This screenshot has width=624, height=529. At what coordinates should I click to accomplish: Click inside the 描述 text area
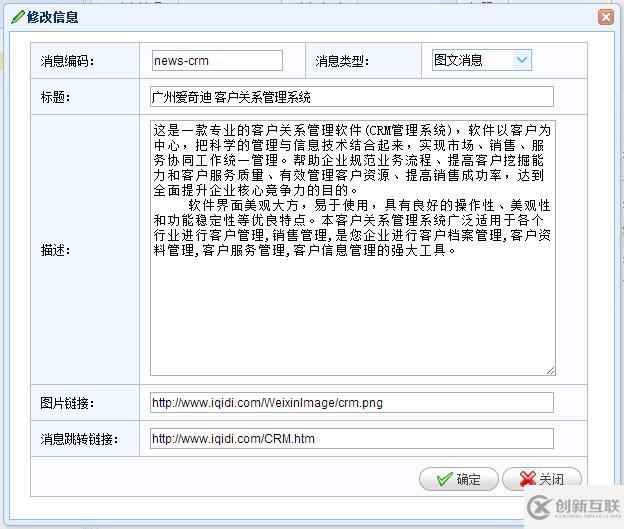(x=353, y=248)
